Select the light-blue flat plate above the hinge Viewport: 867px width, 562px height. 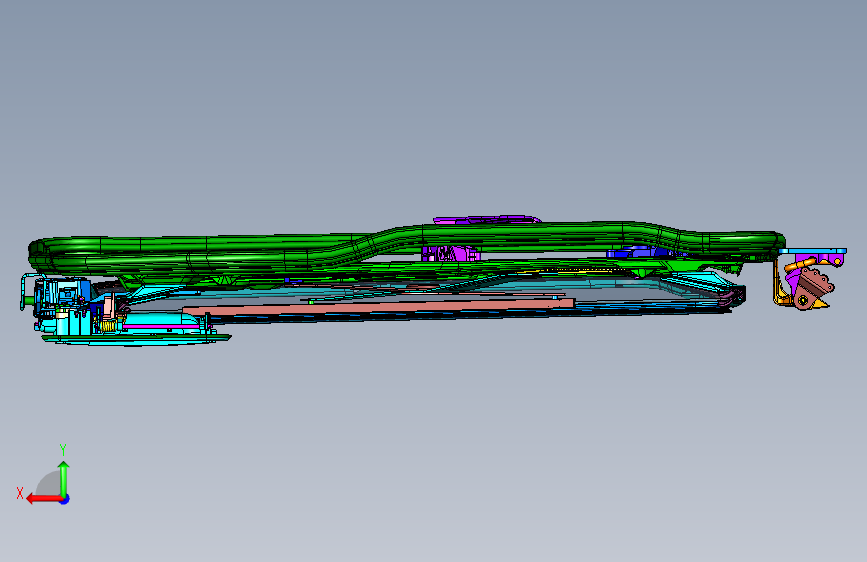pos(813,251)
